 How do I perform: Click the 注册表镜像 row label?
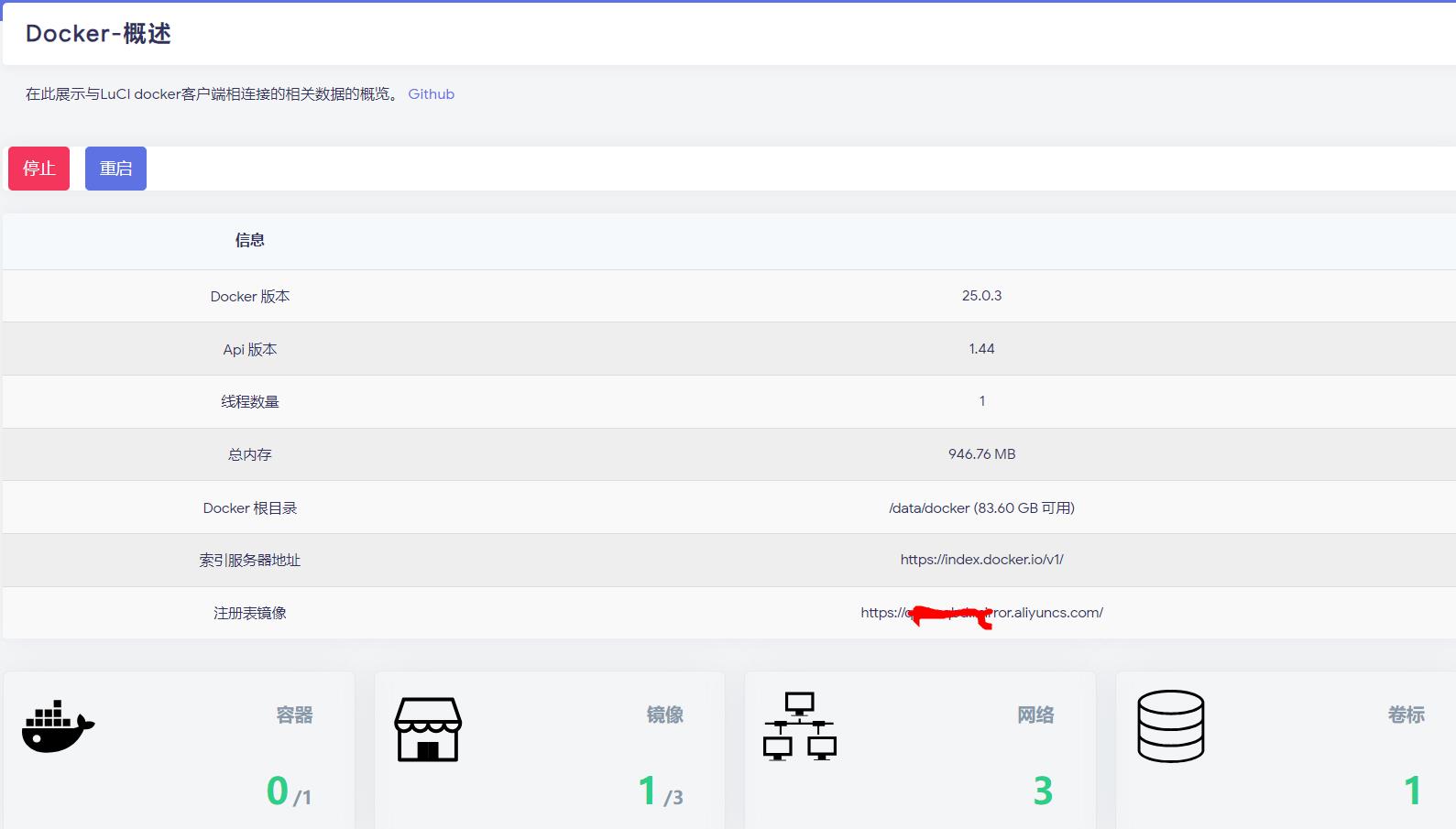(x=249, y=614)
